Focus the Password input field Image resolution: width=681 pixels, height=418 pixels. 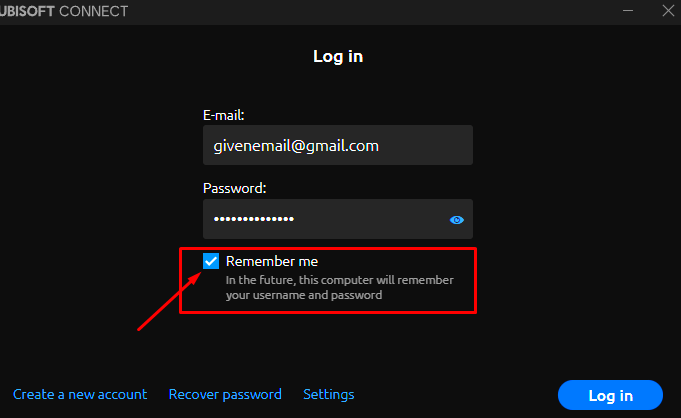tap(338, 219)
